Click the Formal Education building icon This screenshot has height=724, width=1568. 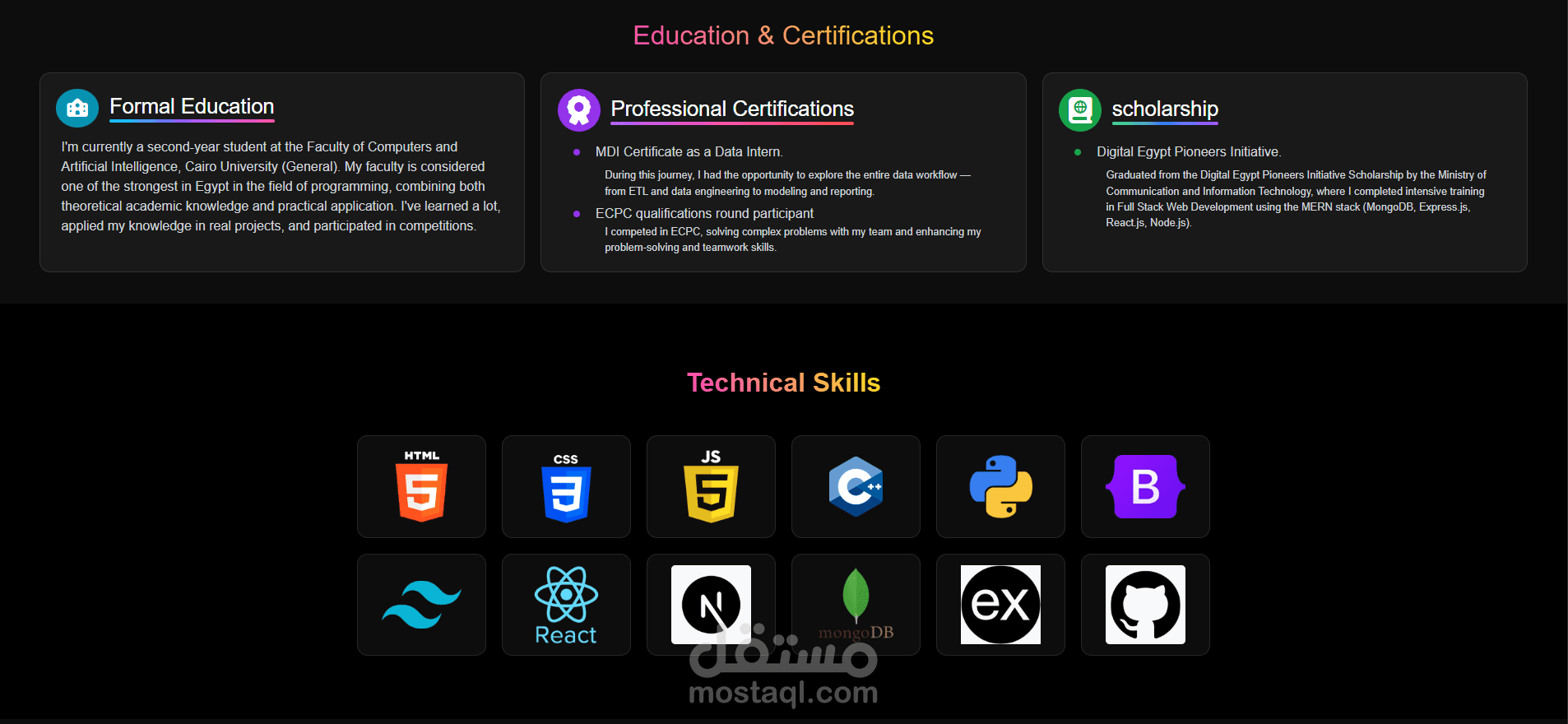tap(77, 108)
